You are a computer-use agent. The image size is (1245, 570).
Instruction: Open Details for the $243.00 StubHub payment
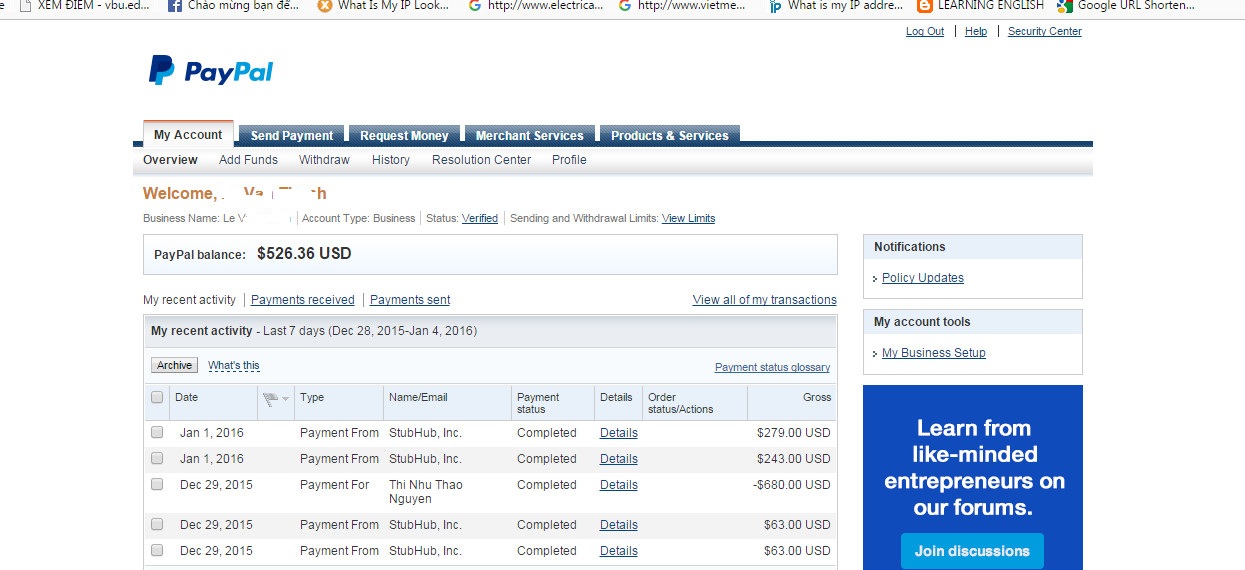619,459
